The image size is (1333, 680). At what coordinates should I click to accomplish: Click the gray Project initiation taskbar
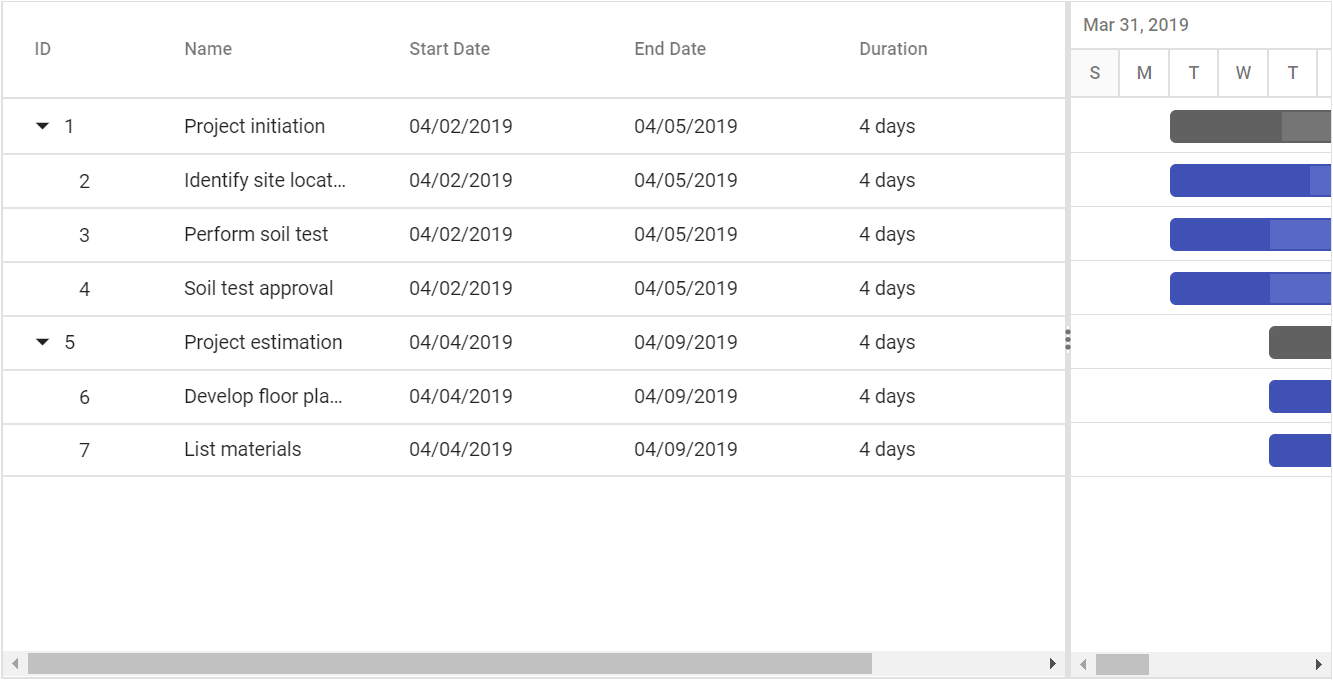point(1250,126)
